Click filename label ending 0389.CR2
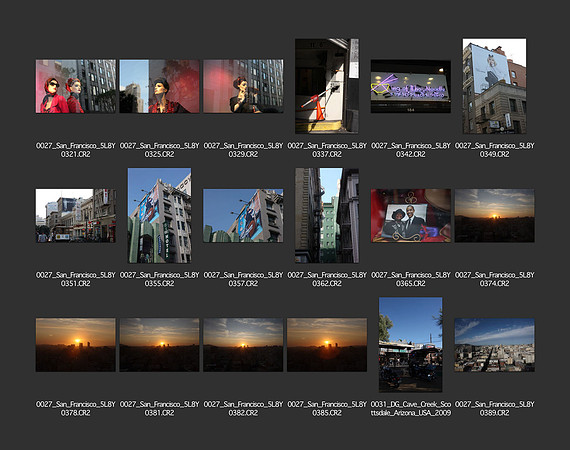The height and width of the screenshot is (450, 570). pyautogui.click(x=494, y=409)
